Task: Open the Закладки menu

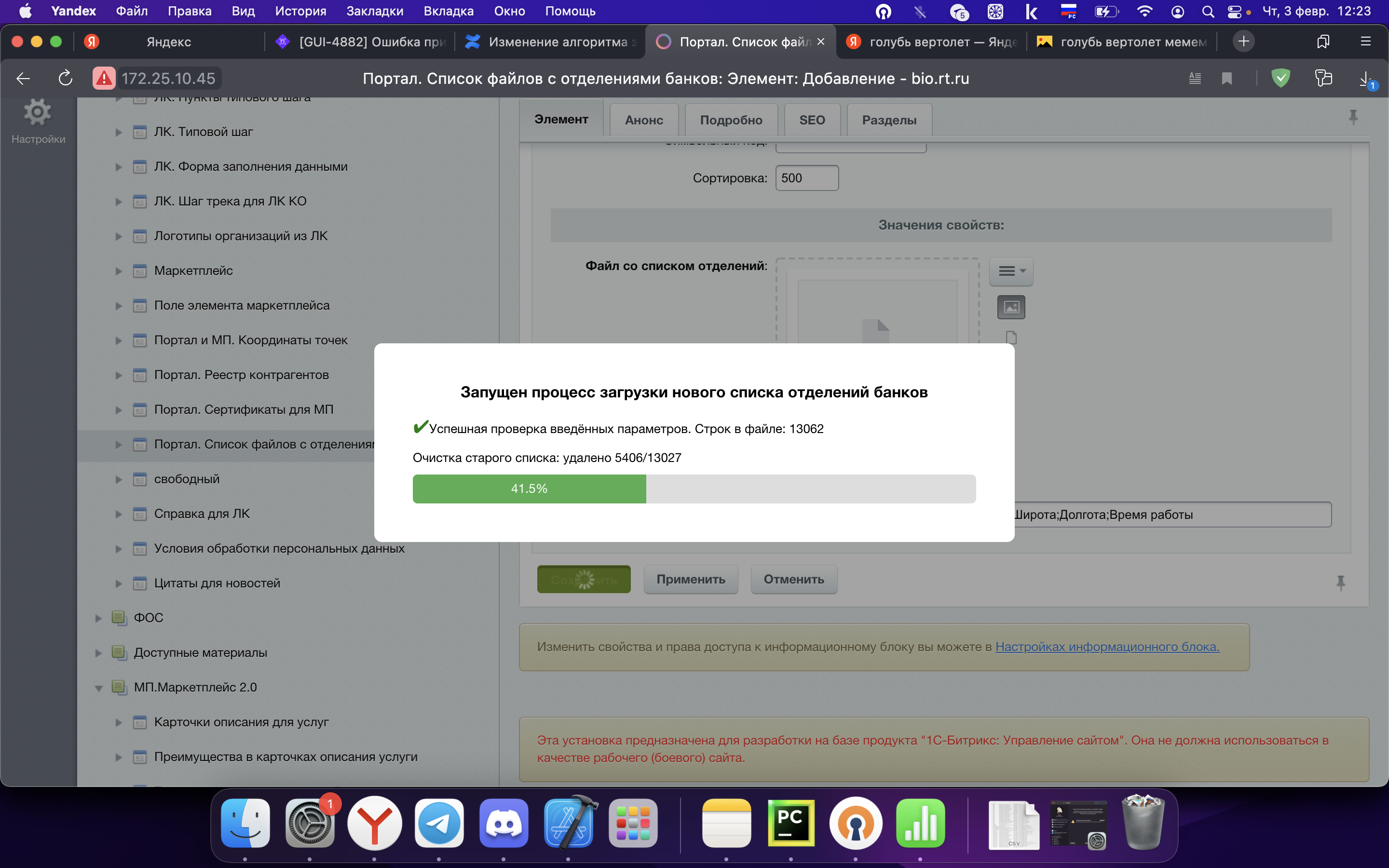Action: click(374, 12)
